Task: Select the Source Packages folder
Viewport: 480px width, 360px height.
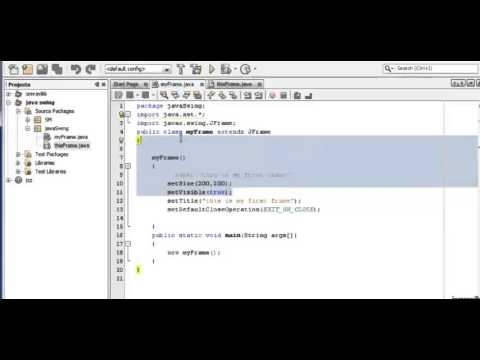Action: 55,111
